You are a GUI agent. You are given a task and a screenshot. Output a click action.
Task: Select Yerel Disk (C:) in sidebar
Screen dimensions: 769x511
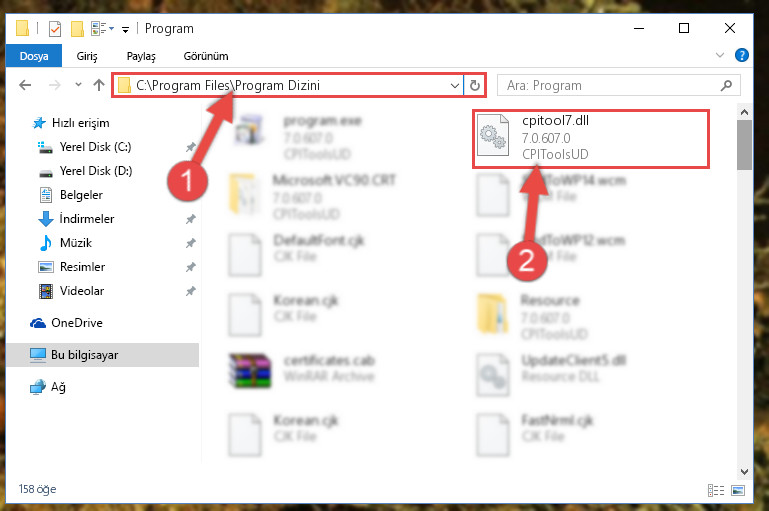pos(95,147)
